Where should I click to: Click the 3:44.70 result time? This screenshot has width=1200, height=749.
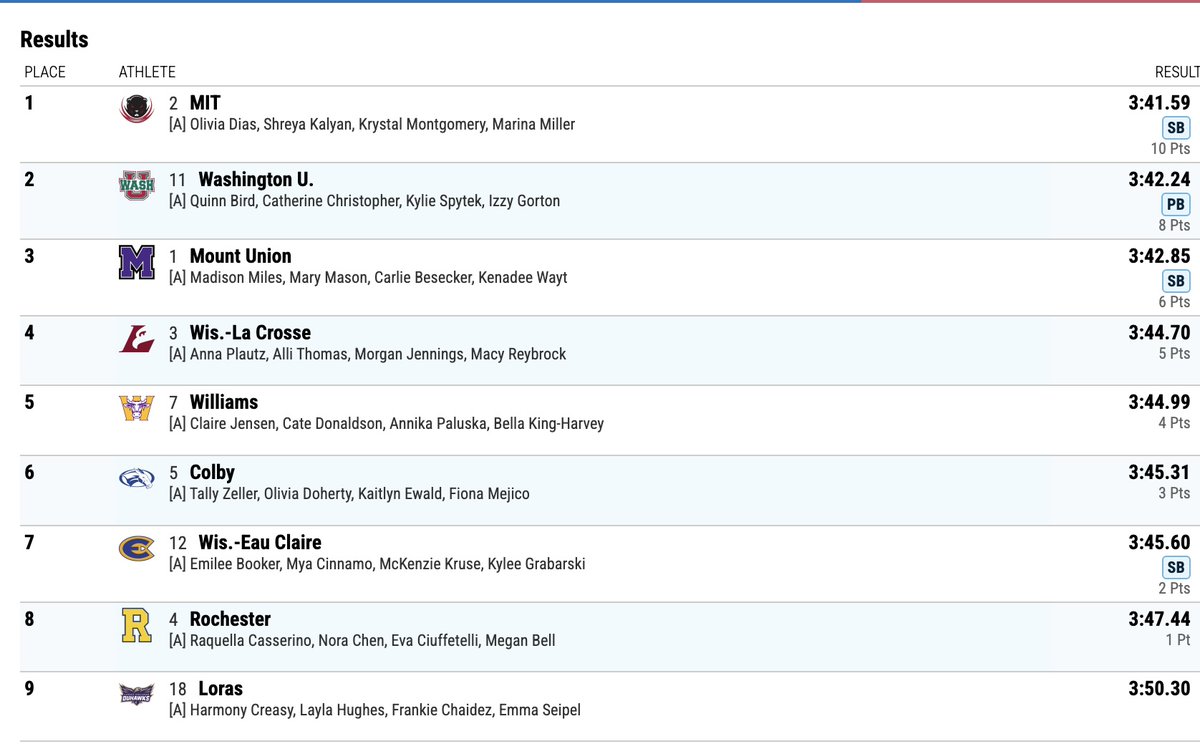(1159, 332)
